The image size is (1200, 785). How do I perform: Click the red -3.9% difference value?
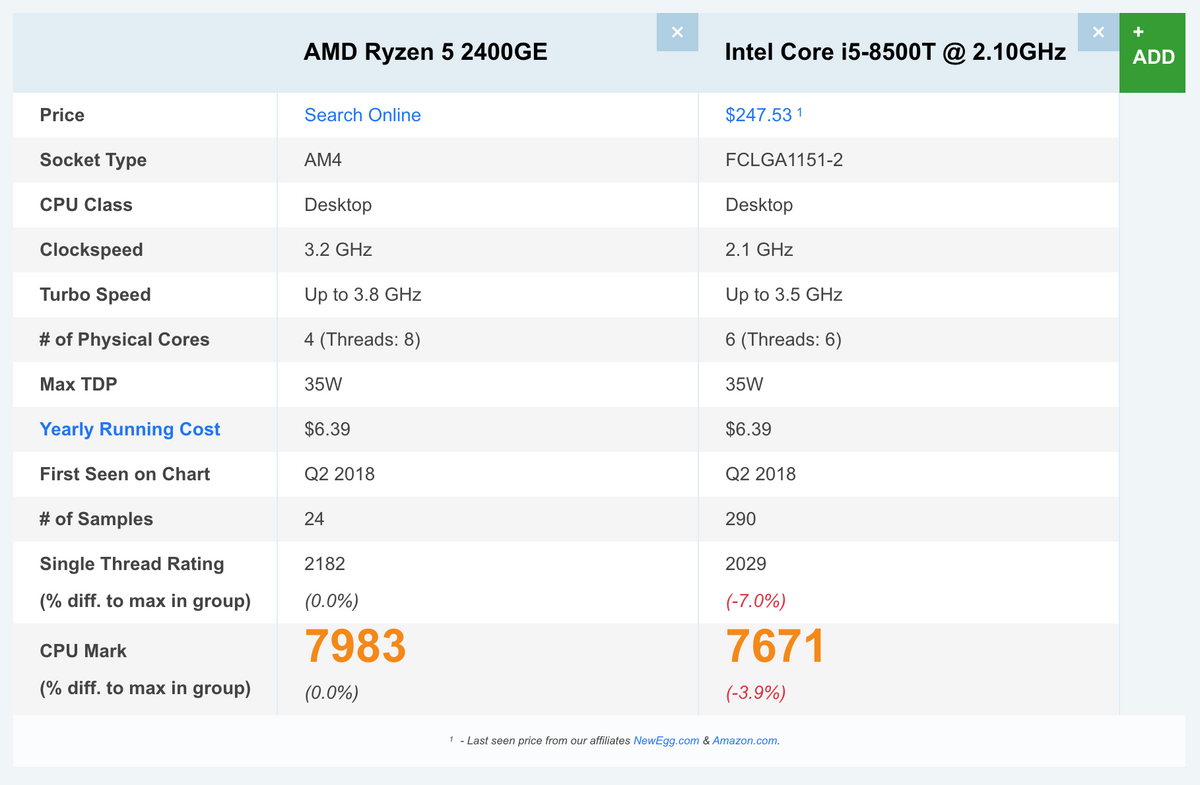[755, 693]
